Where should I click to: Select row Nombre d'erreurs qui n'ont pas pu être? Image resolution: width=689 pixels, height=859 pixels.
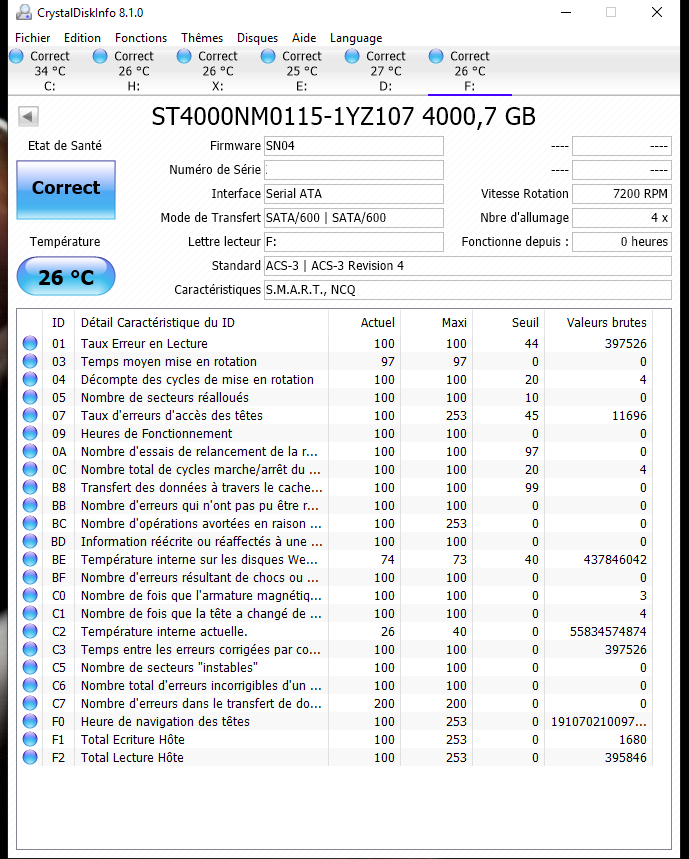(335, 506)
